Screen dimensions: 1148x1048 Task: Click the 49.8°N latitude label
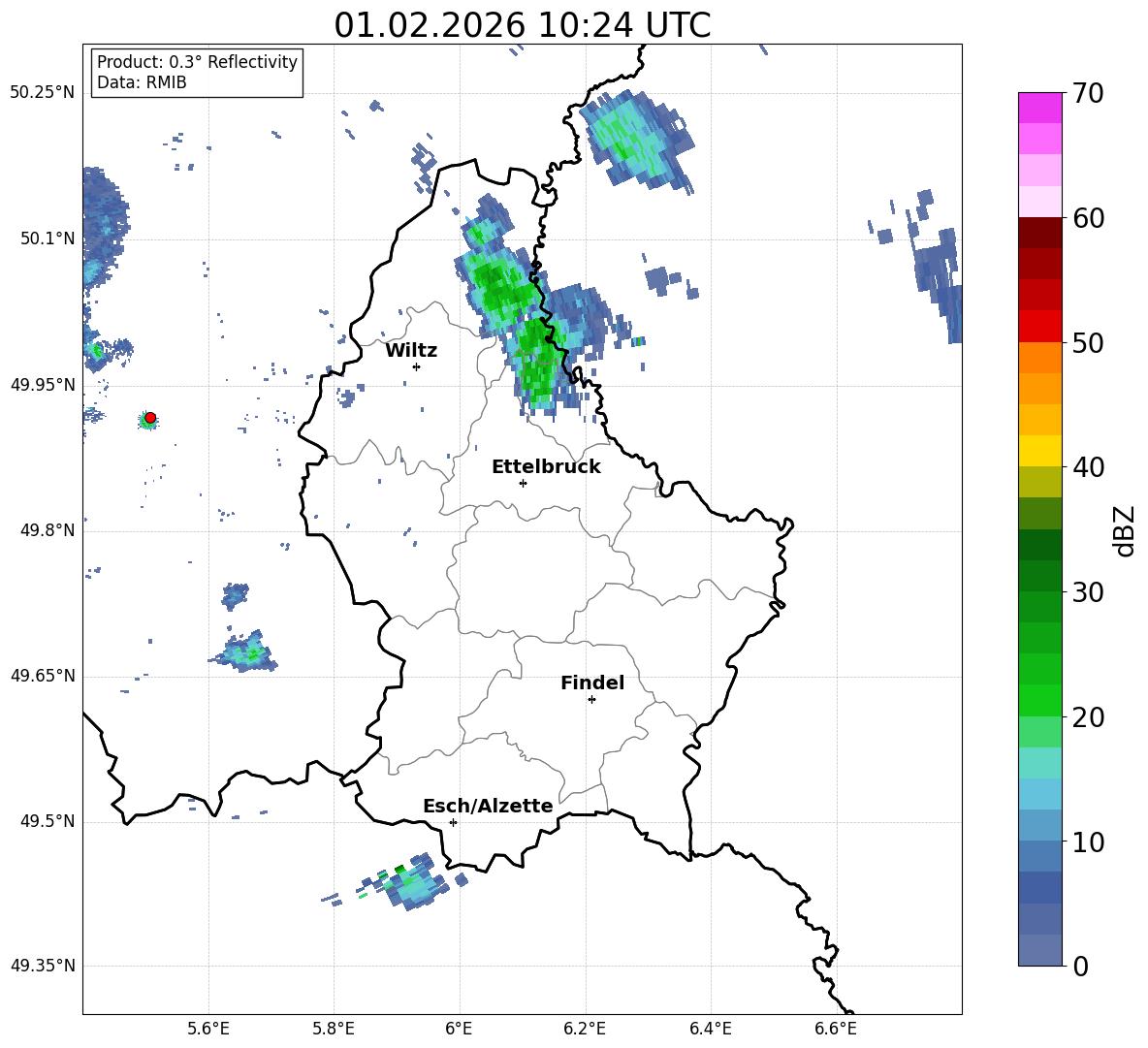coord(48,530)
